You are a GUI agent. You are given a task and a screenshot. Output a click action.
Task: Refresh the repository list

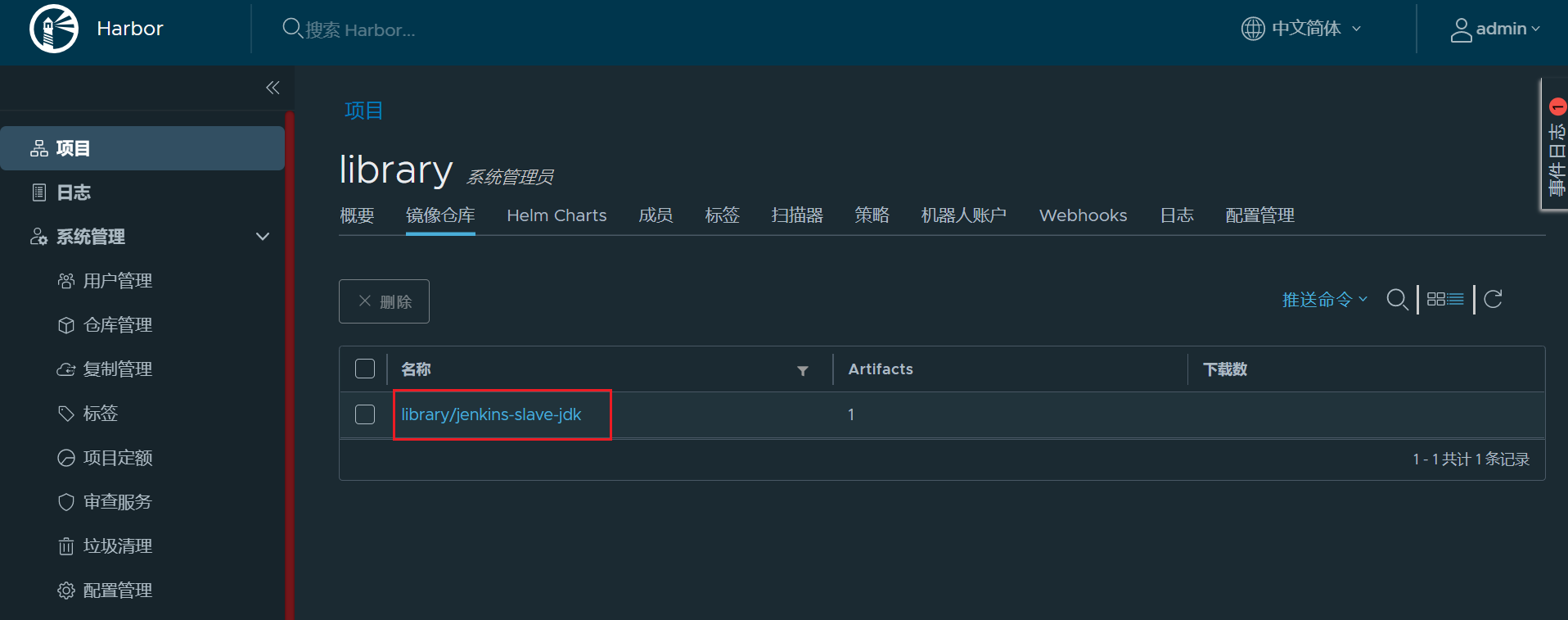click(1493, 300)
